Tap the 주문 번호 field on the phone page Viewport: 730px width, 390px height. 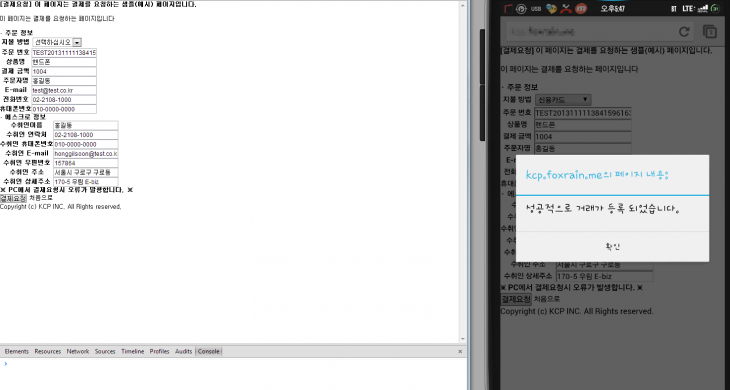pos(583,113)
